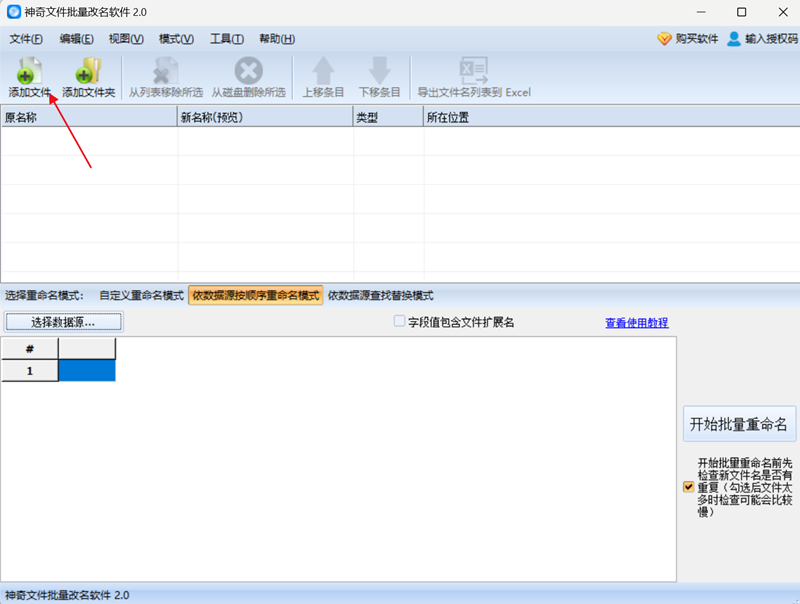Select 依数据源按顺序重命名模式 tab
Image resolution: width=800 pixels, height=604 pixels.
pos(256,295)
